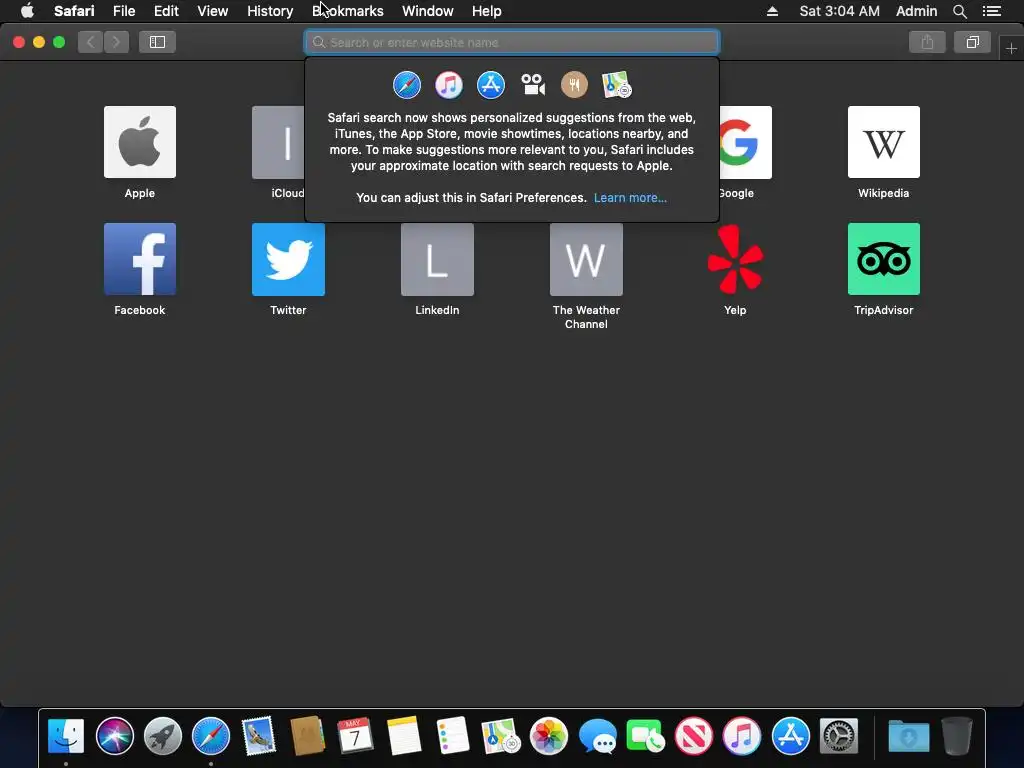
Task: Open the Downloads folder in the Dock
Action: pyautogui.click(x=908, y=736)
